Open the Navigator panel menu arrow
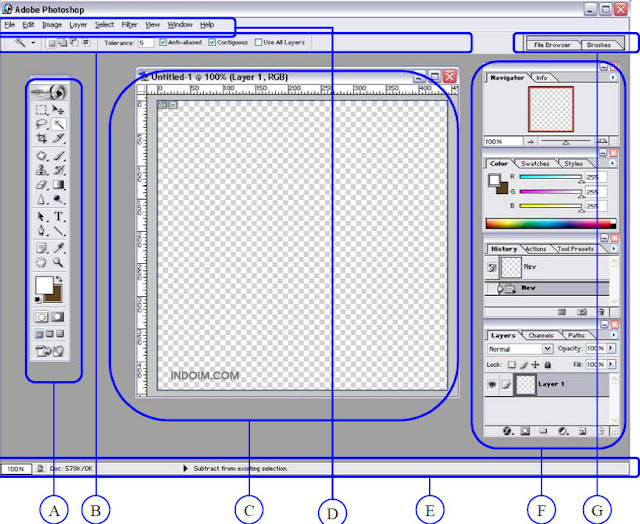This screenshot has height=524, width=640. tap(613, 77)
